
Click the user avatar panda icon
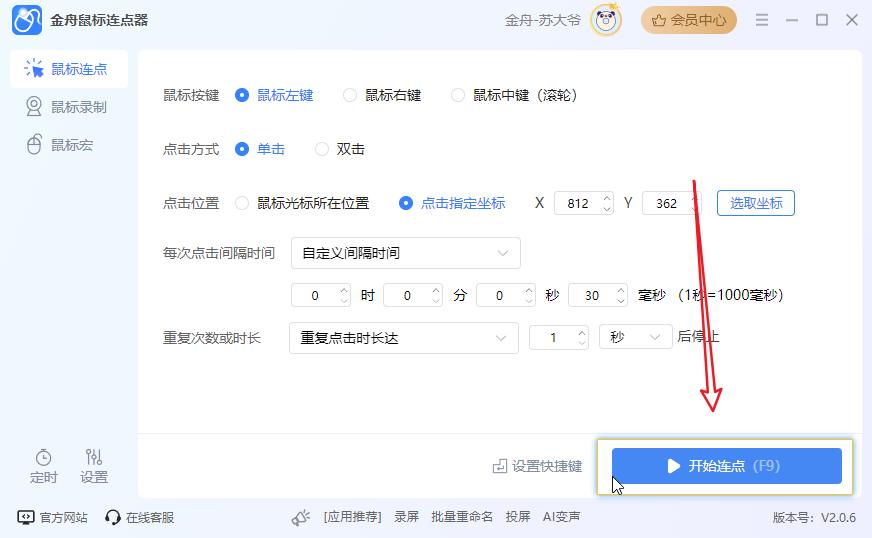(x=605, y=19)
